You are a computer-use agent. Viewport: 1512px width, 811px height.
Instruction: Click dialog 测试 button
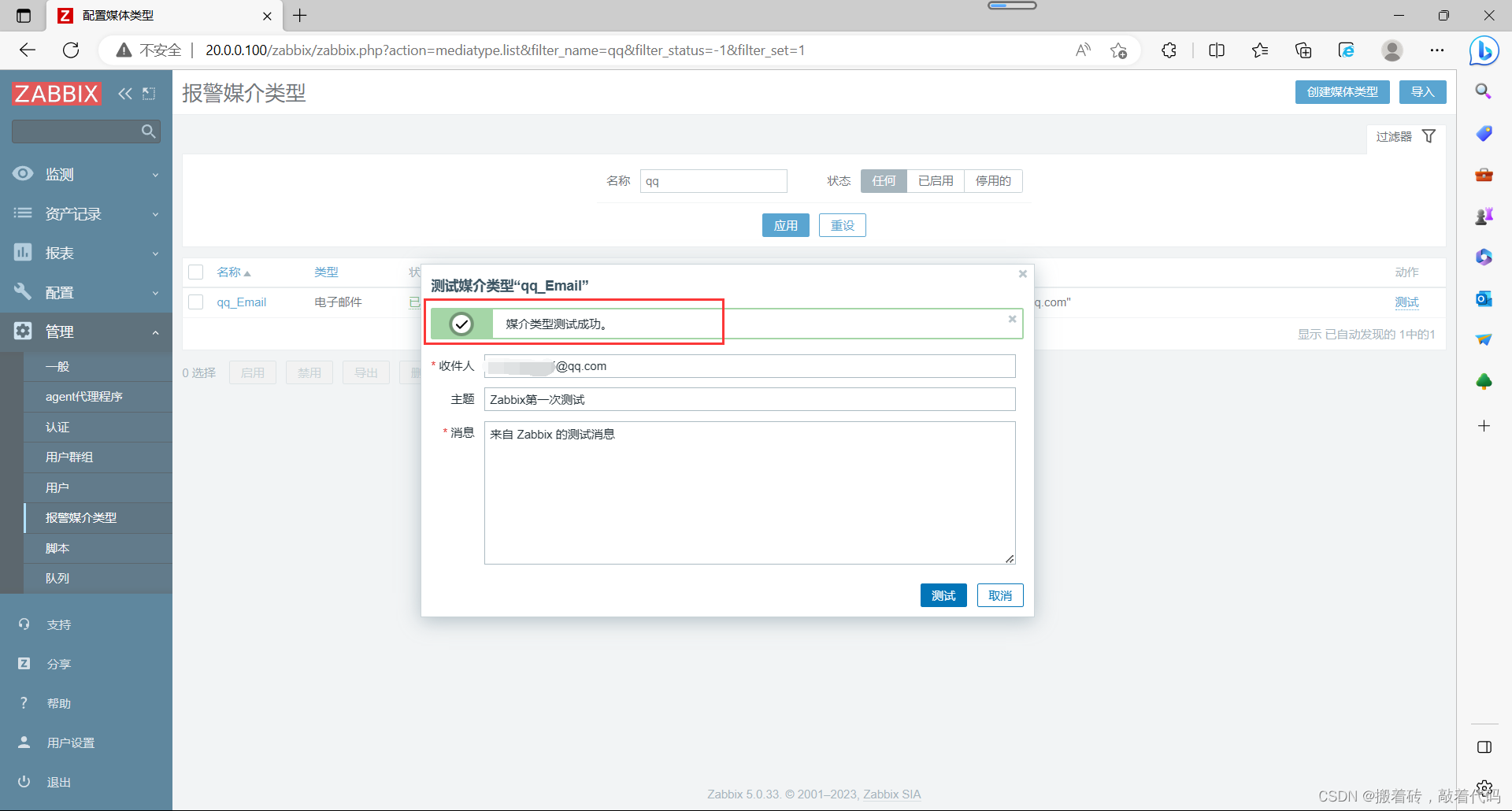click(943, 595)
